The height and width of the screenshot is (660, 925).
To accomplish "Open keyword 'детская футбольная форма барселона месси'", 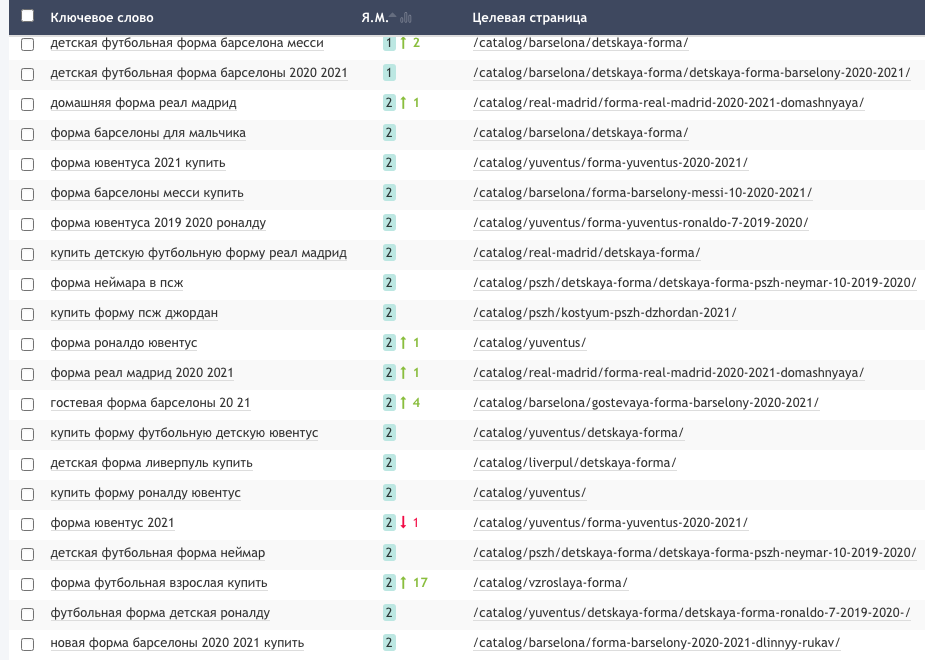I will tap(187, 43).
